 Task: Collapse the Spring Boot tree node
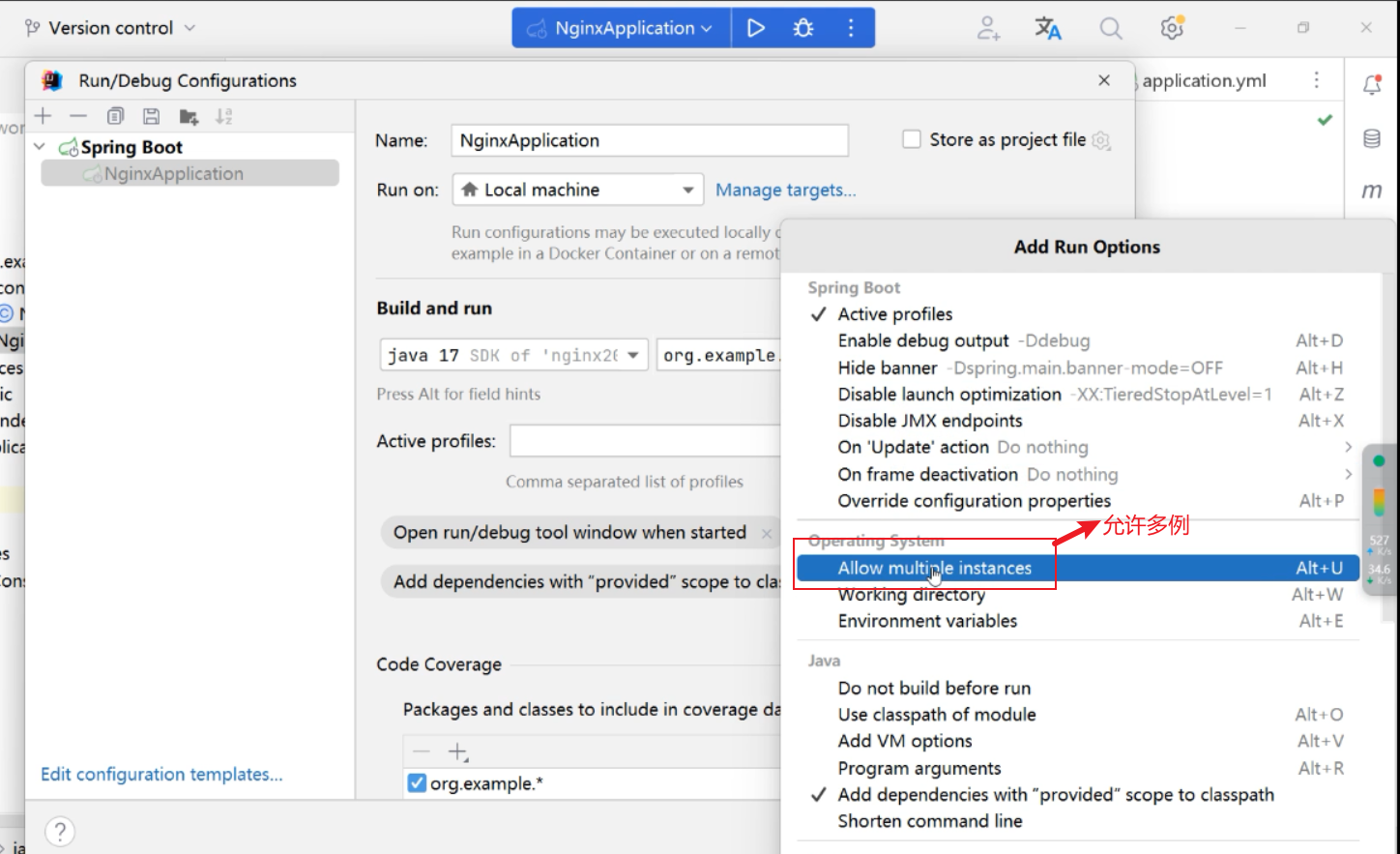pos(40,147)
